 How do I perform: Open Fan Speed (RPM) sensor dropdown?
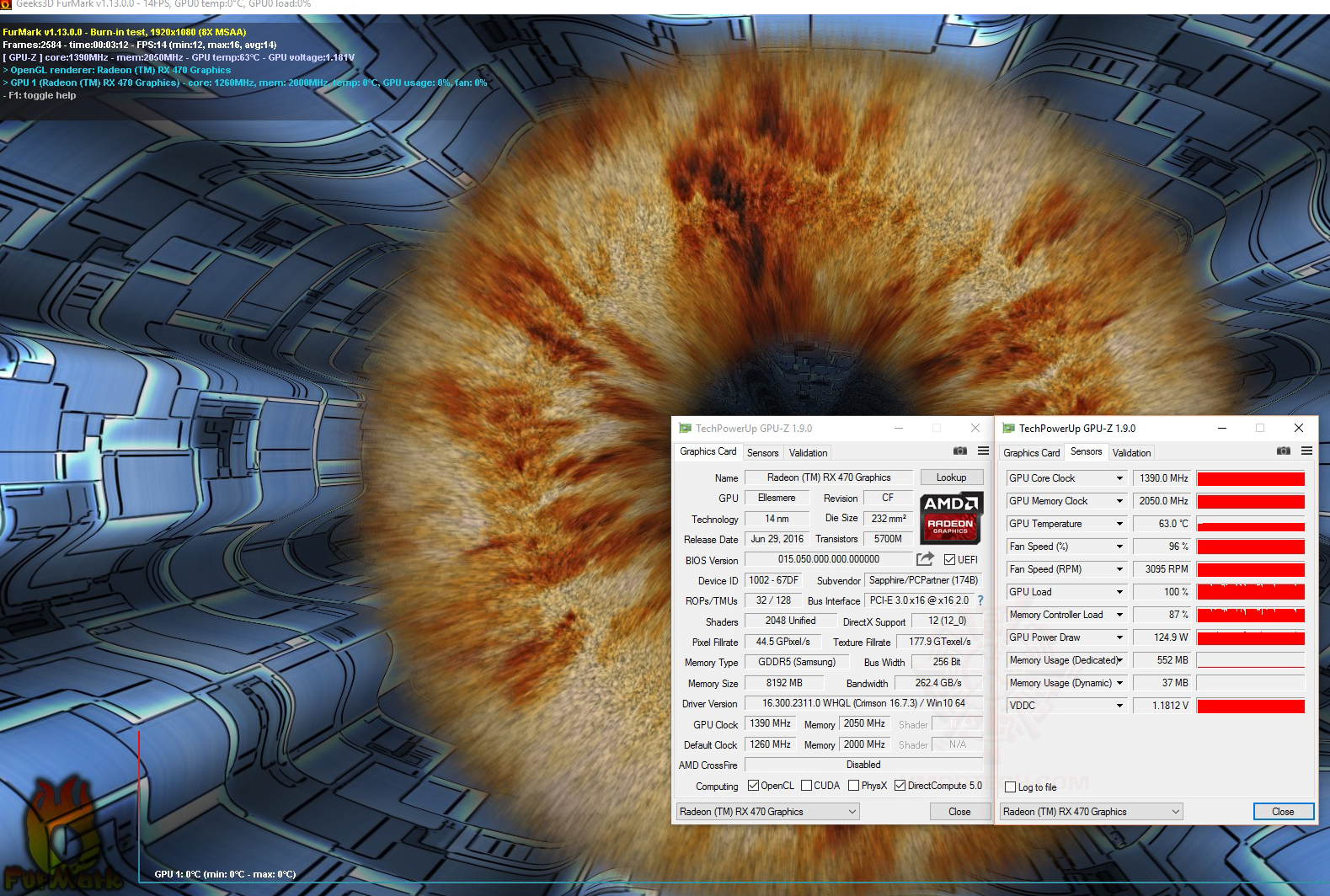(x=1119, y=569)
